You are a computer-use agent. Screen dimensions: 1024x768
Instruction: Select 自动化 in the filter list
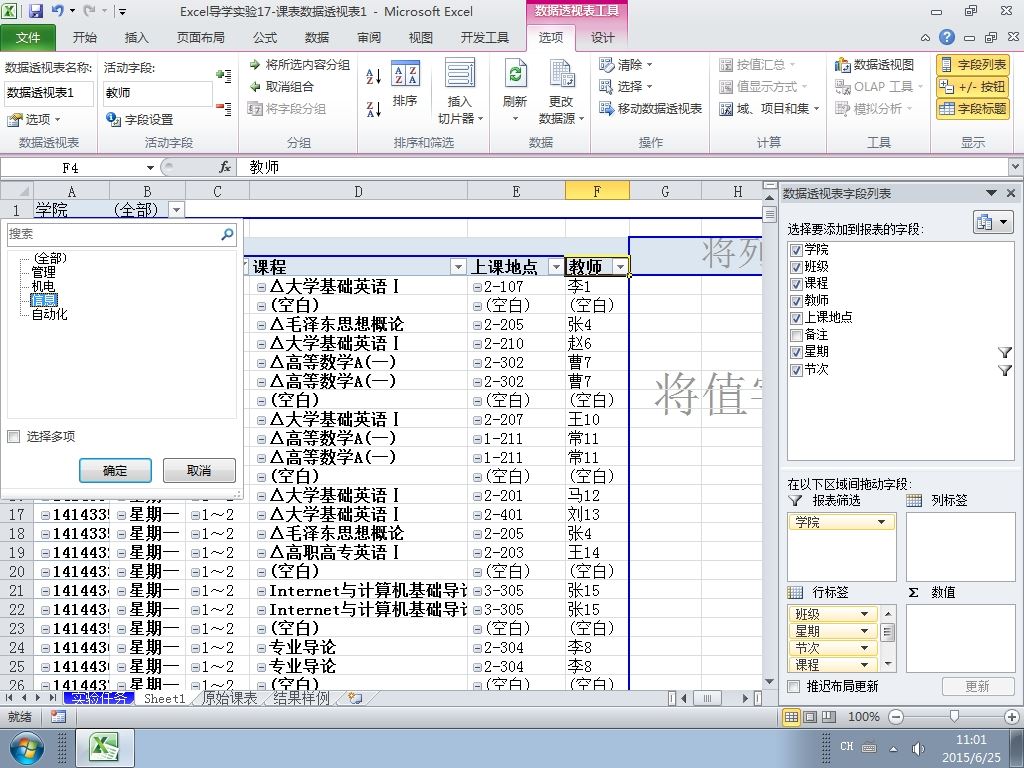coord(50,314)
